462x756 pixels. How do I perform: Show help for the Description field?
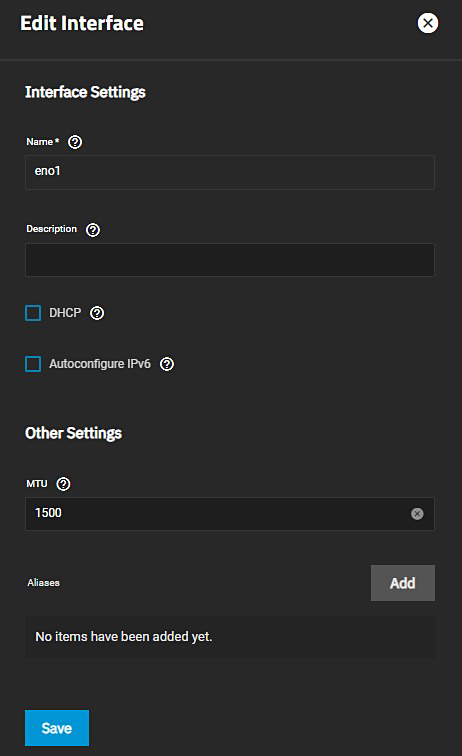click(93, 230)
